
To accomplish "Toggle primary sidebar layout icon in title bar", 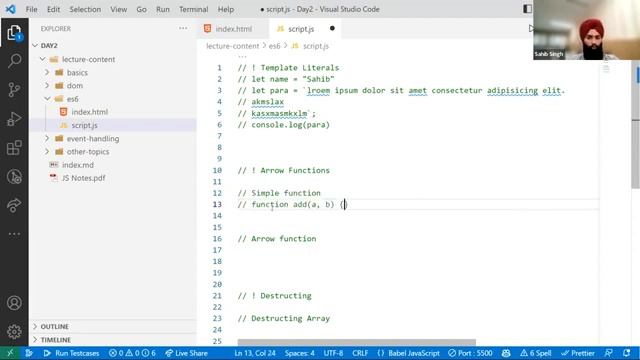I will (527, 9).
